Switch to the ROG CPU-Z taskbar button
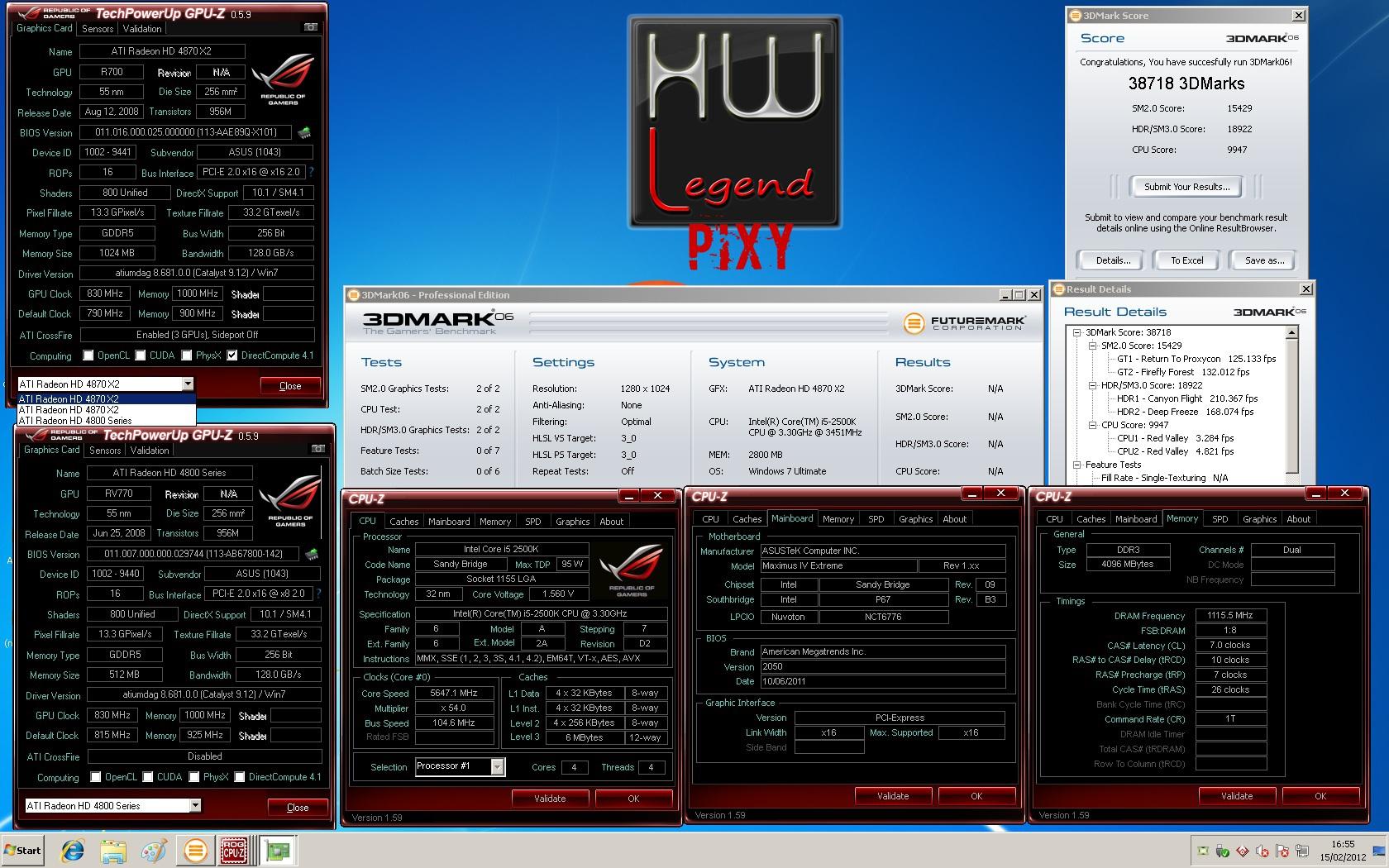1389x868 pixels. click(234, 850)
